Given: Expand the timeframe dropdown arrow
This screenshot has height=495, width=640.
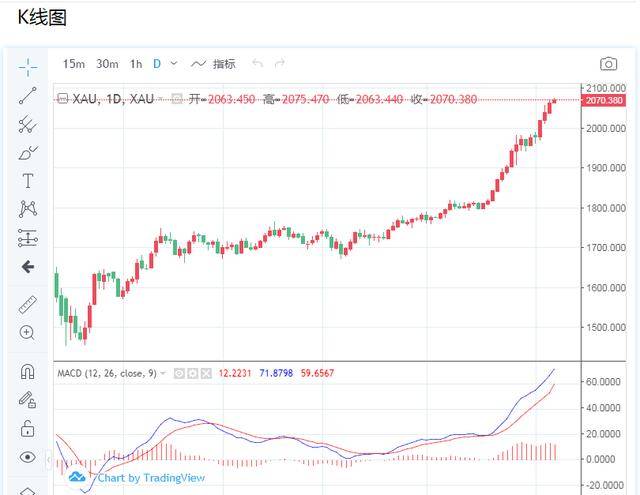Looking at the screenshot, I should (x=174, y=64).
